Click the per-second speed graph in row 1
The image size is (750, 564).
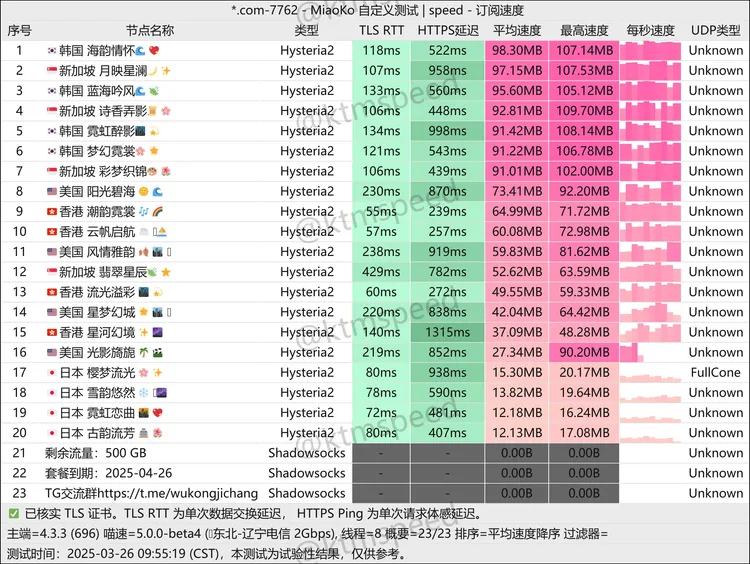pyautogui.click(x=650, y=50)
